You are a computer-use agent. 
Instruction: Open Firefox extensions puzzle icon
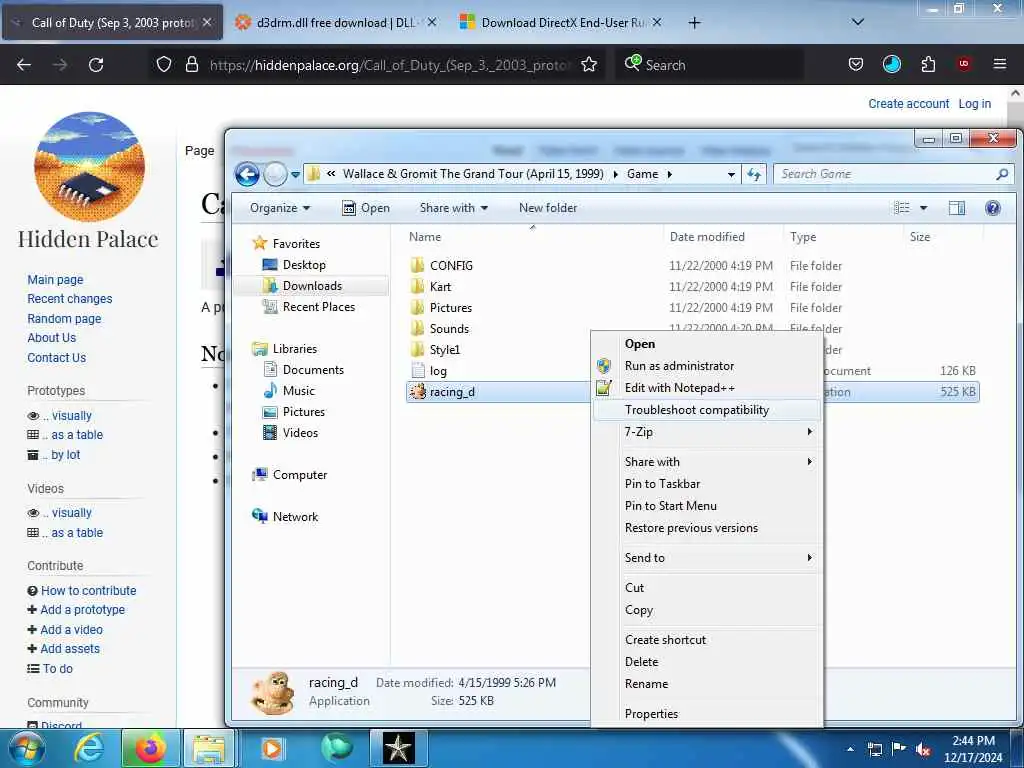(x=928, y=64)
